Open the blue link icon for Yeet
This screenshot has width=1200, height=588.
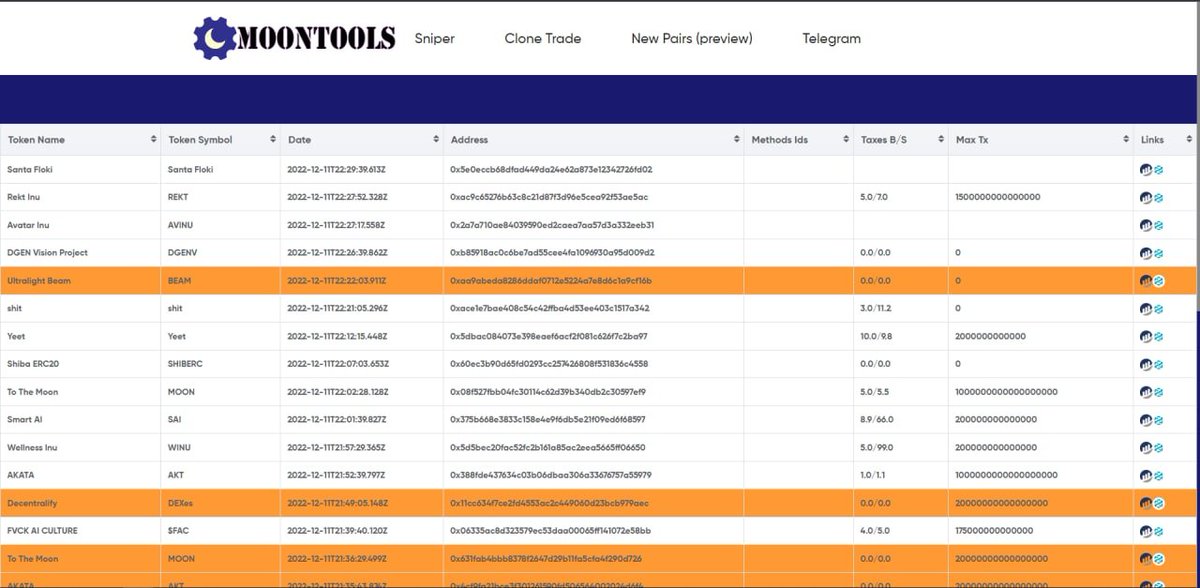pos(1158,337)
